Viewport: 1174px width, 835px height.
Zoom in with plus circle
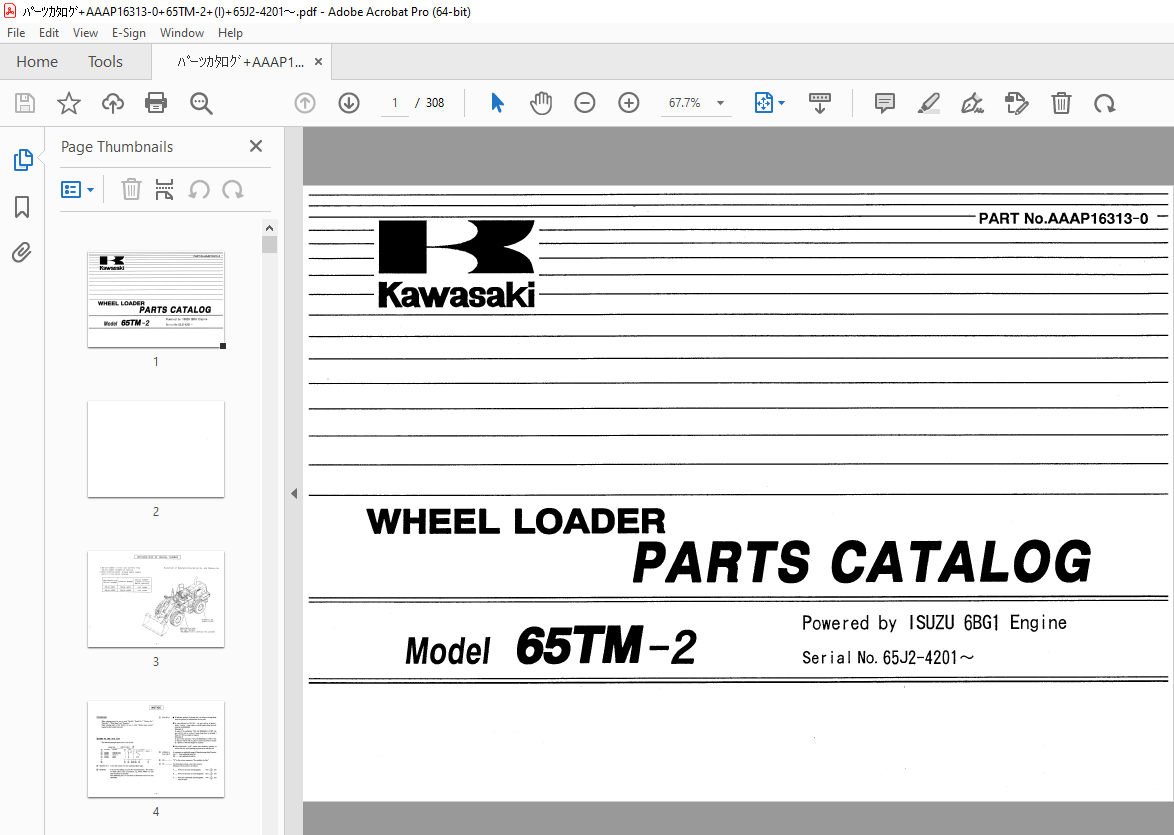coord(629,103)
